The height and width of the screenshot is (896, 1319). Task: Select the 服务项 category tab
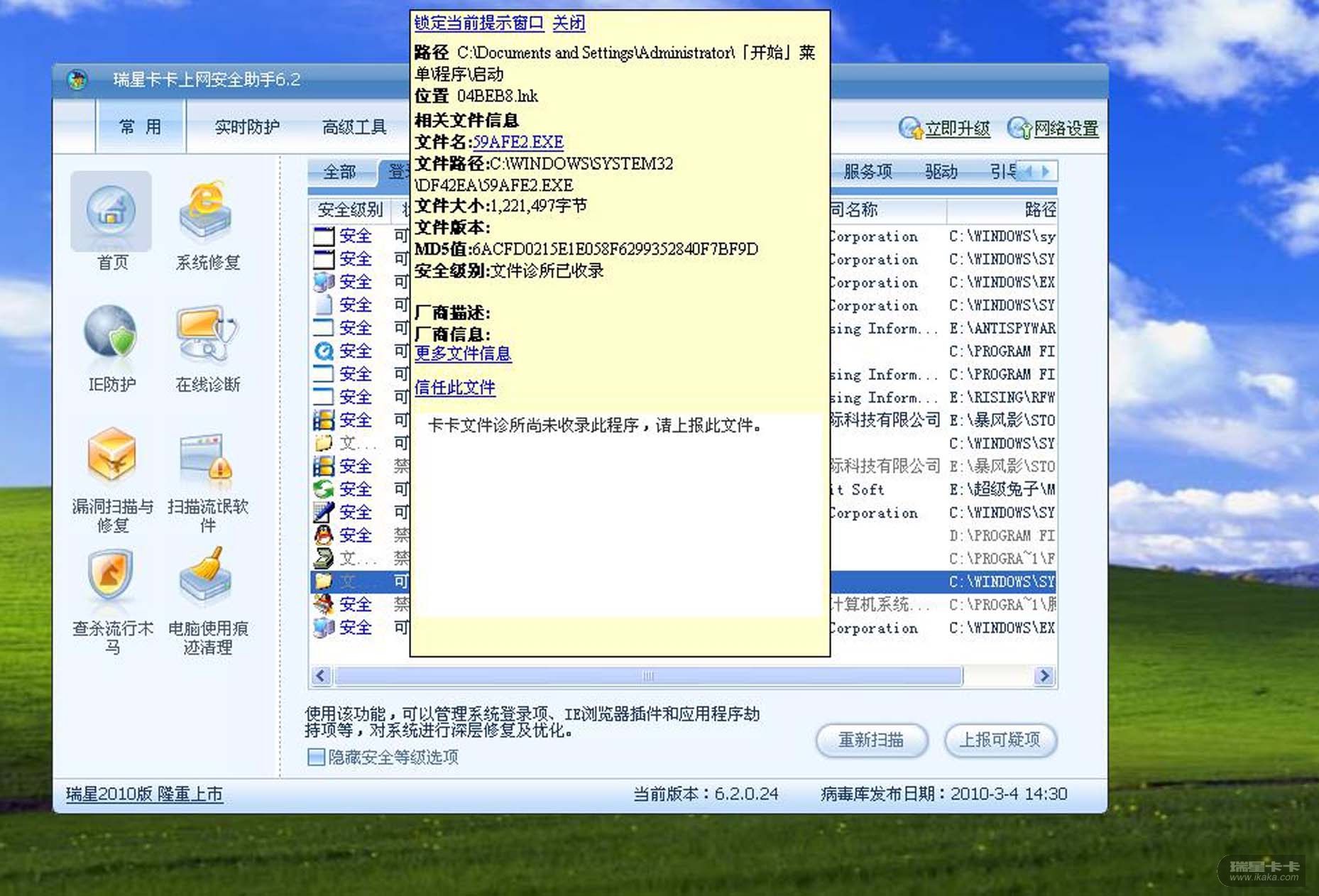point(868,172)
